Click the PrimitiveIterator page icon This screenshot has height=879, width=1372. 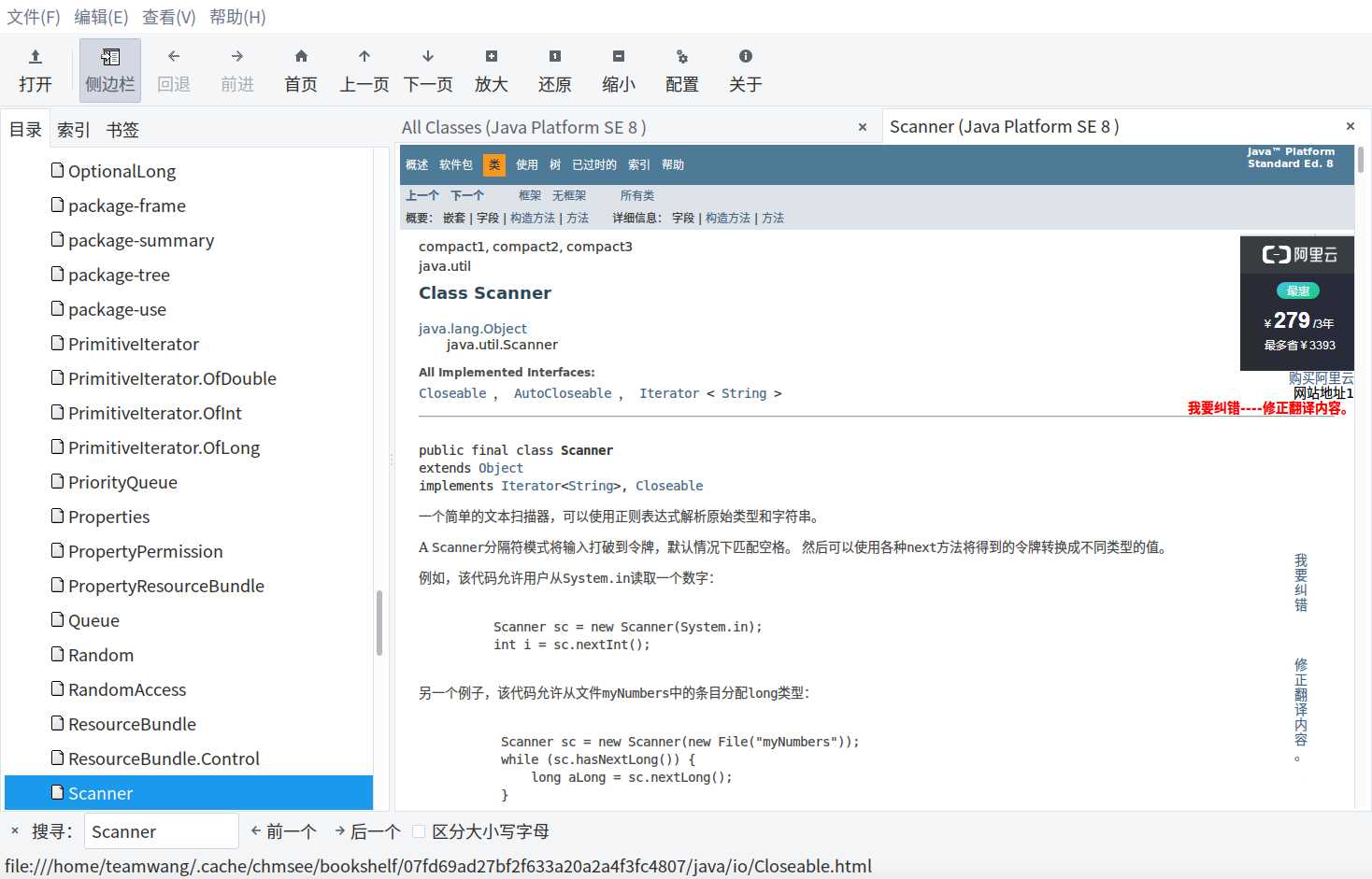click(x=58, y=343)
